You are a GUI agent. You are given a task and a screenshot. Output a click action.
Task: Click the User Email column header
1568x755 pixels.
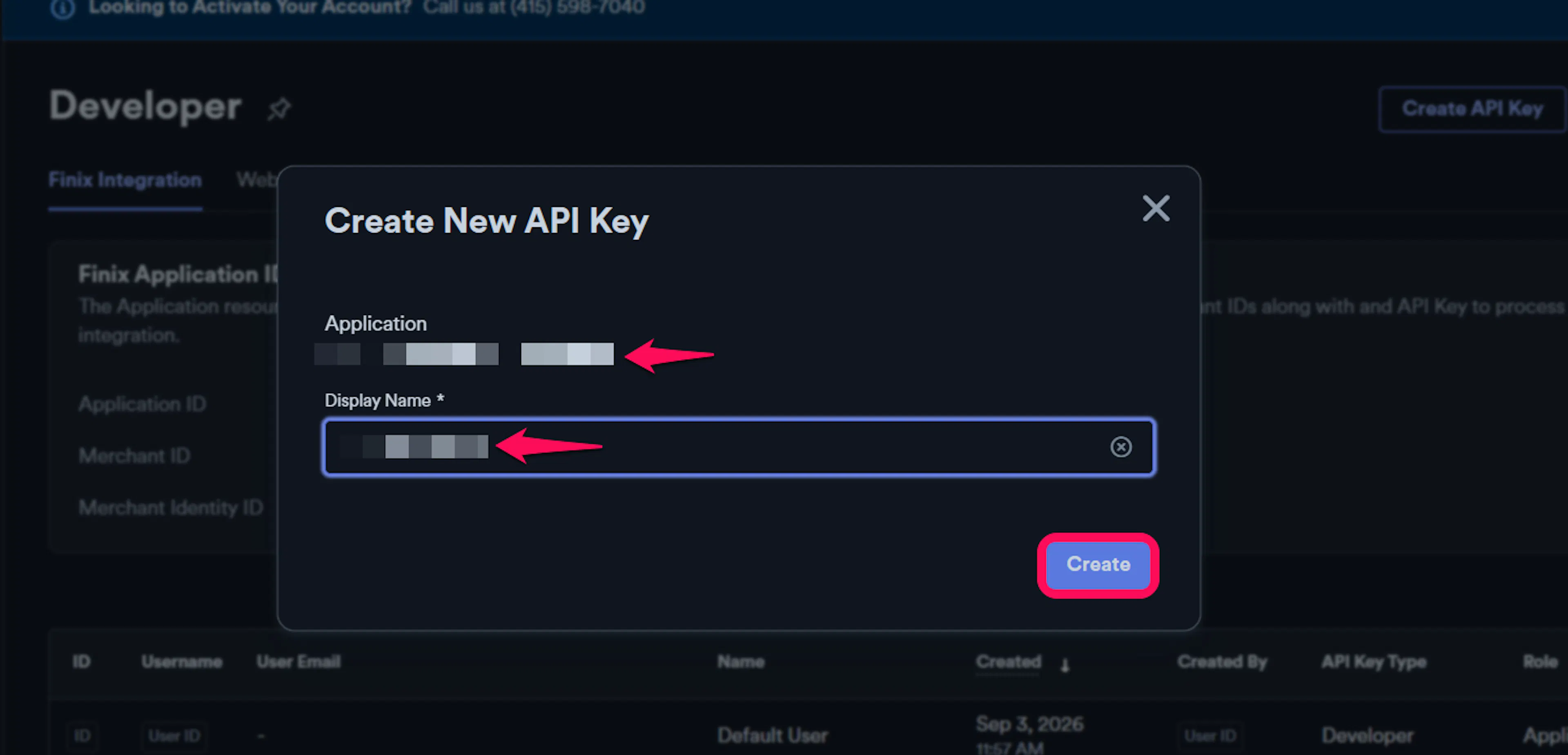pyautogui.click(x=298, y=661)
